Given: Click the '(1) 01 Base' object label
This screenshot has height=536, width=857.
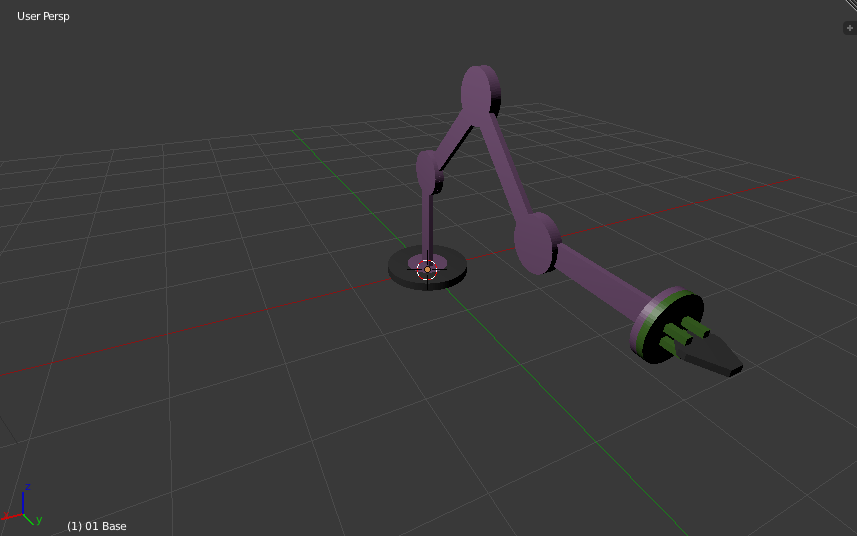Looking at the screenshot, I should (x=97, y=526).
